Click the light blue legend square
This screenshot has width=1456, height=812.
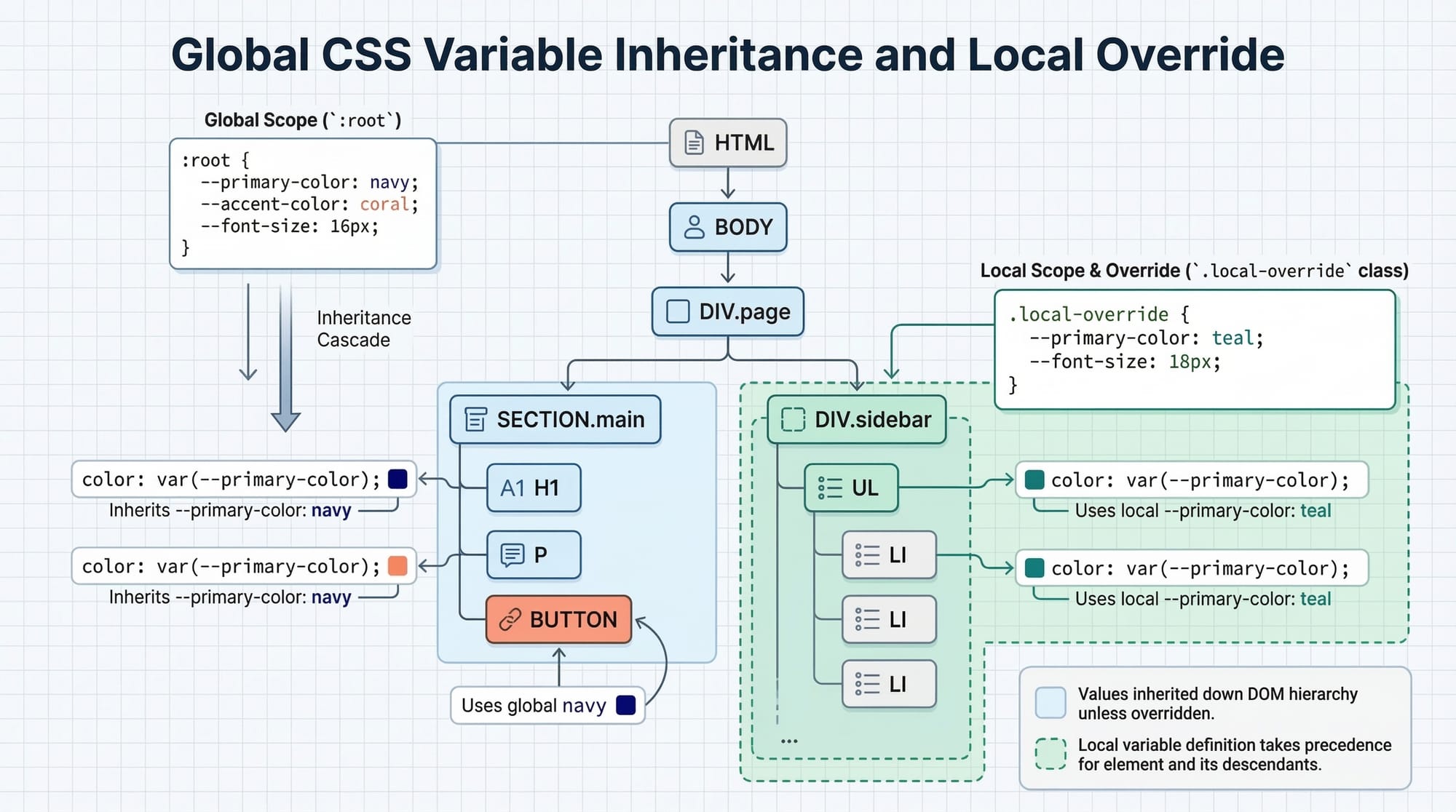pos(1051,703)
